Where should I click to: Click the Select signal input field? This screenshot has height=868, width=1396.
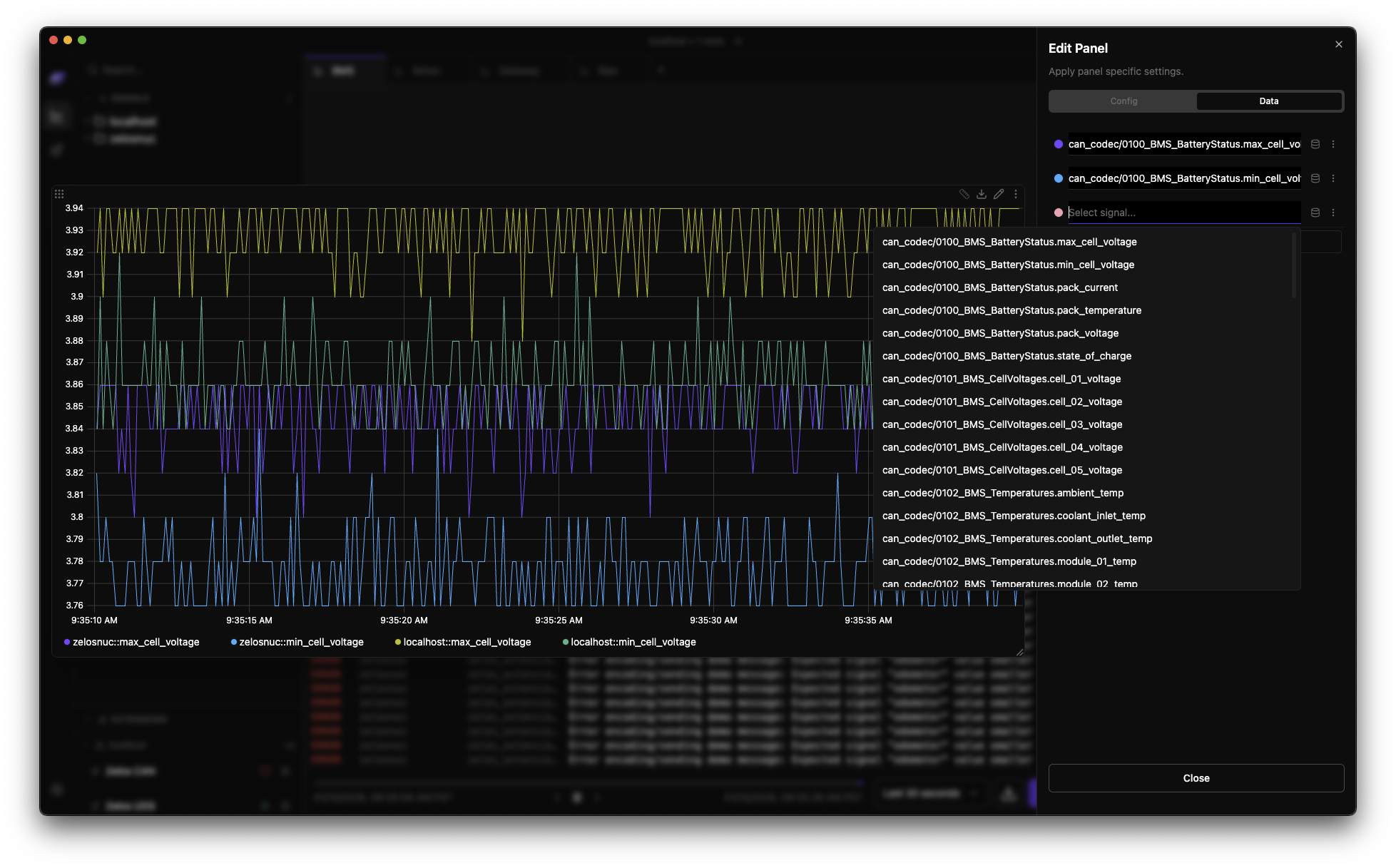pyautogui.click(x=1183, y=213)
